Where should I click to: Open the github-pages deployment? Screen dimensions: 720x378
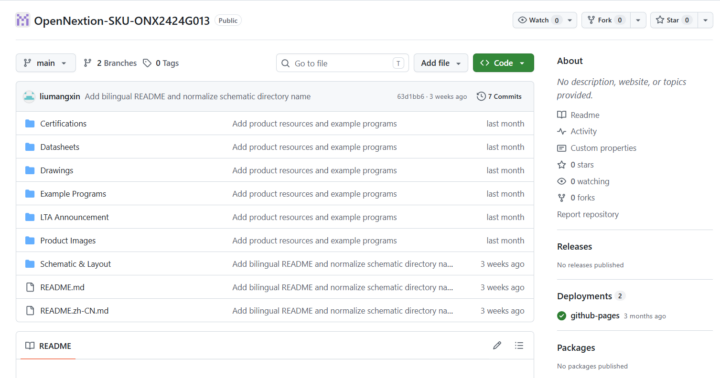click(x=595, y=316)
